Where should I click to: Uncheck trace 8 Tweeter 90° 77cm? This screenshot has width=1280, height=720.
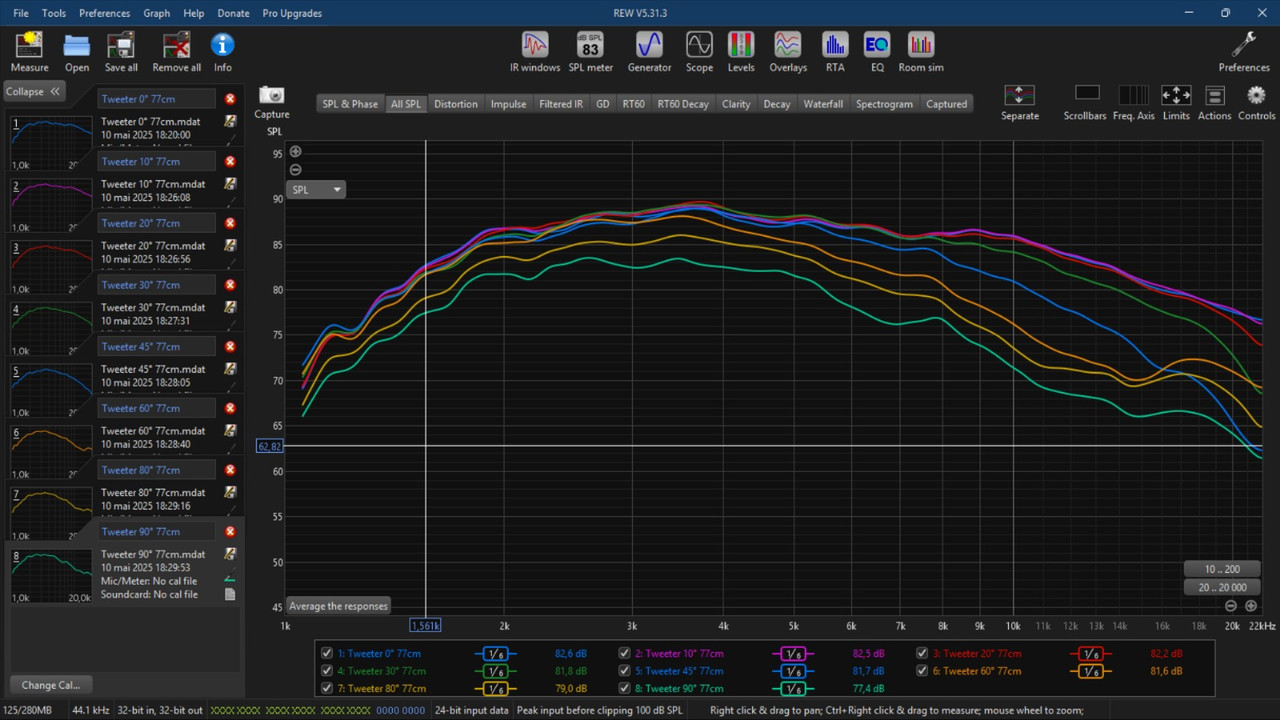pyautogui.click(x=624, y=688)
